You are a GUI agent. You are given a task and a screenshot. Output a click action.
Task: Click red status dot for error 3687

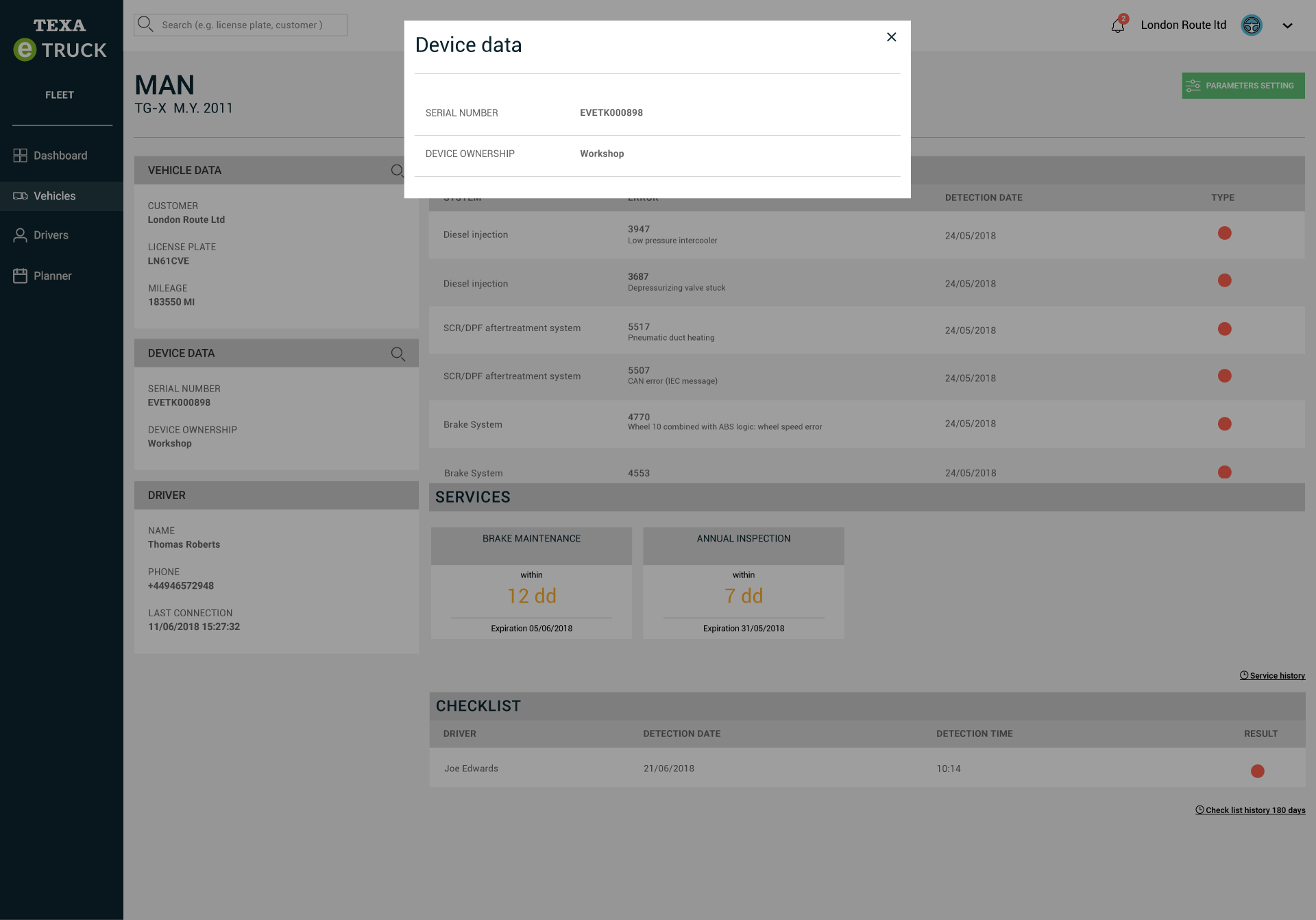click(x=1224, y=280)
